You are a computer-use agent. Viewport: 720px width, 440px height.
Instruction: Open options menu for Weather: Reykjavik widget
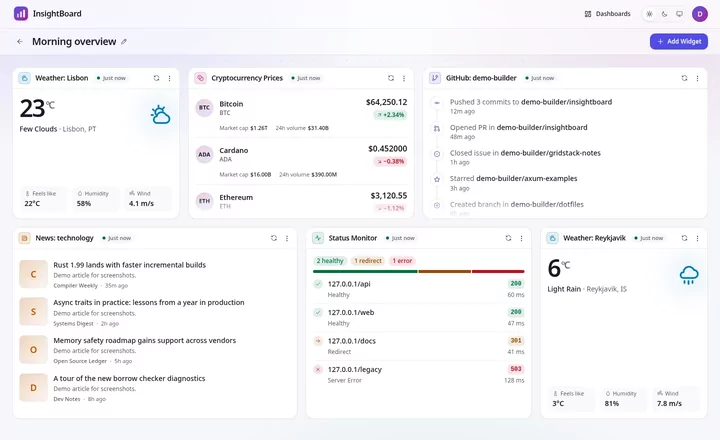click(698, 238)
